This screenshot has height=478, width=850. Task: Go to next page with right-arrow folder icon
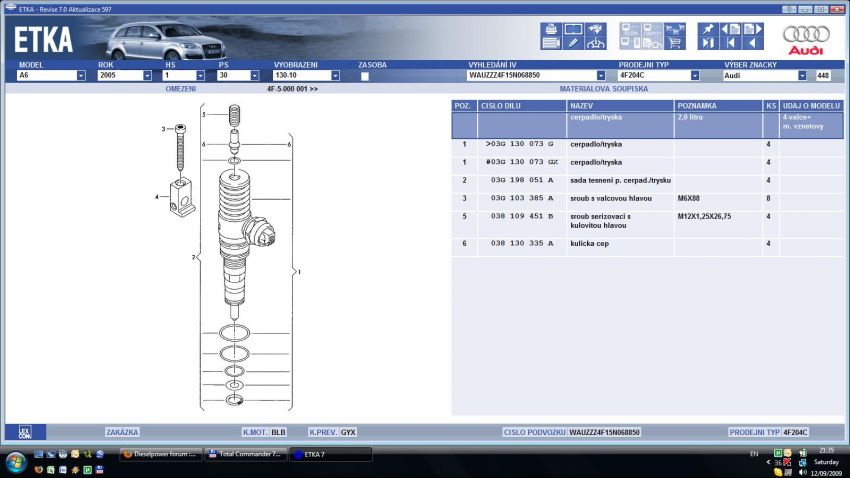click(x=753, y=29)
